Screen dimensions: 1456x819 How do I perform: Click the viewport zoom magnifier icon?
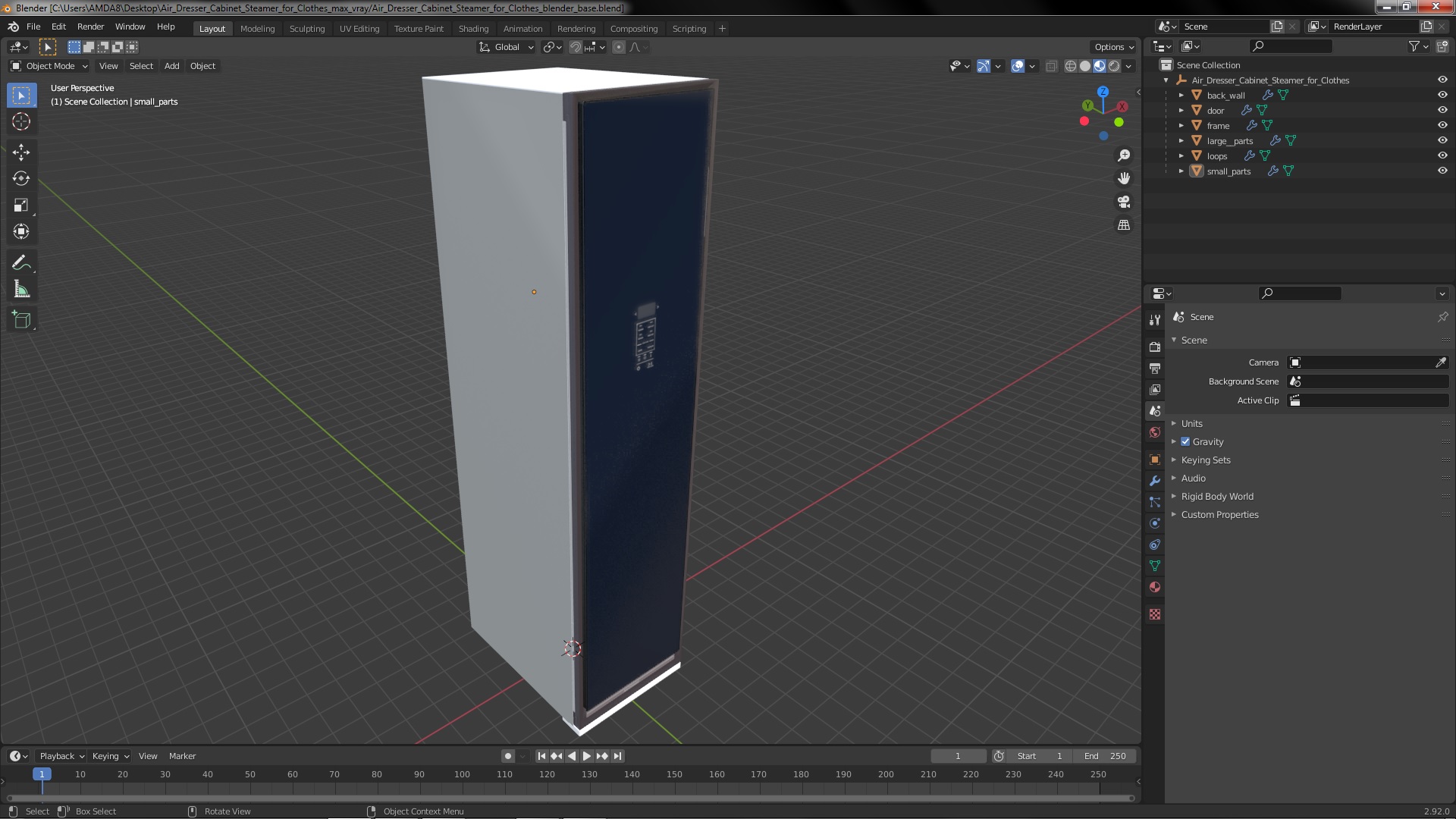1124,155
